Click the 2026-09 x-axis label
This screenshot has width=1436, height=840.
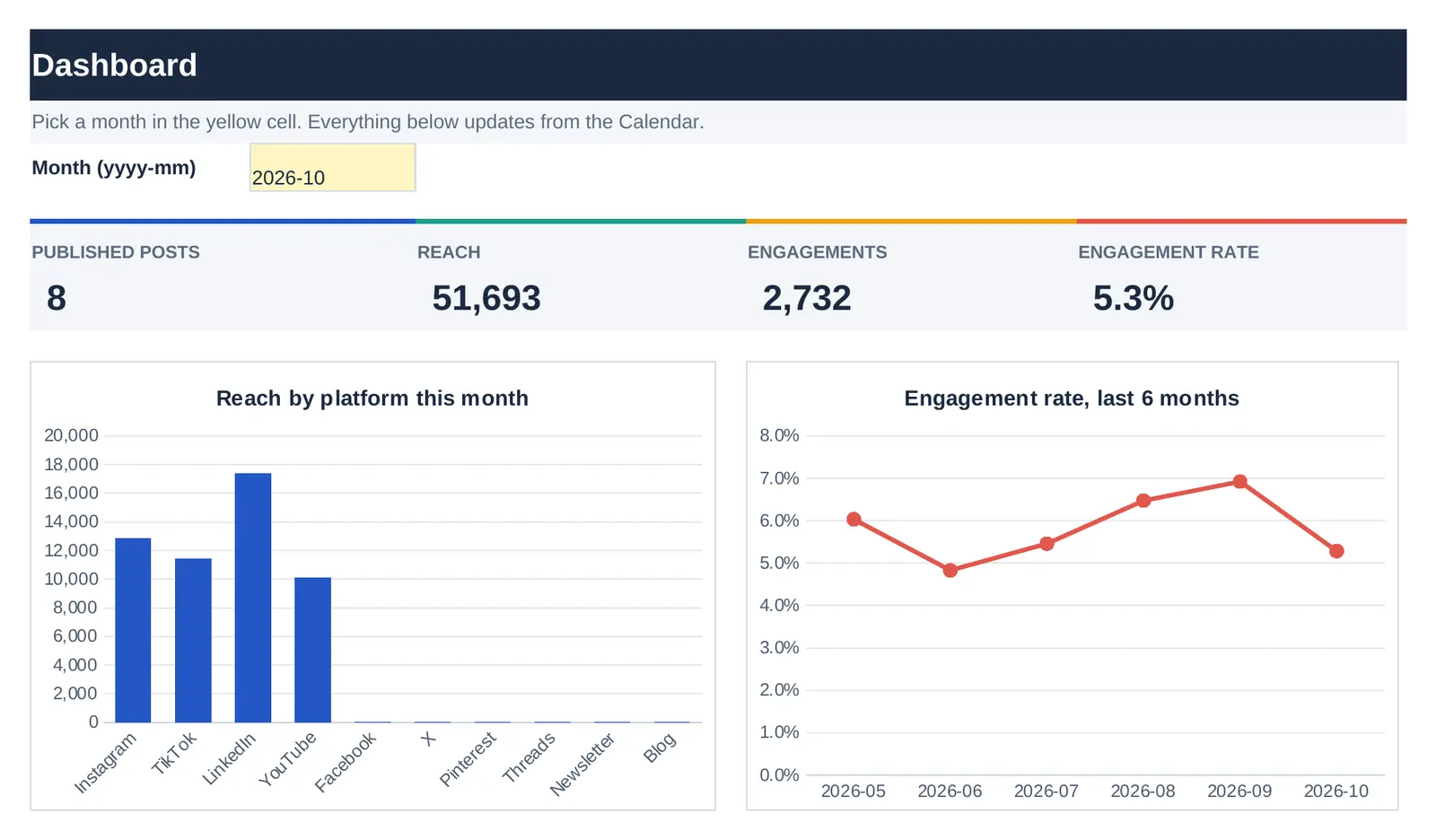click(x=1239, y=791)
